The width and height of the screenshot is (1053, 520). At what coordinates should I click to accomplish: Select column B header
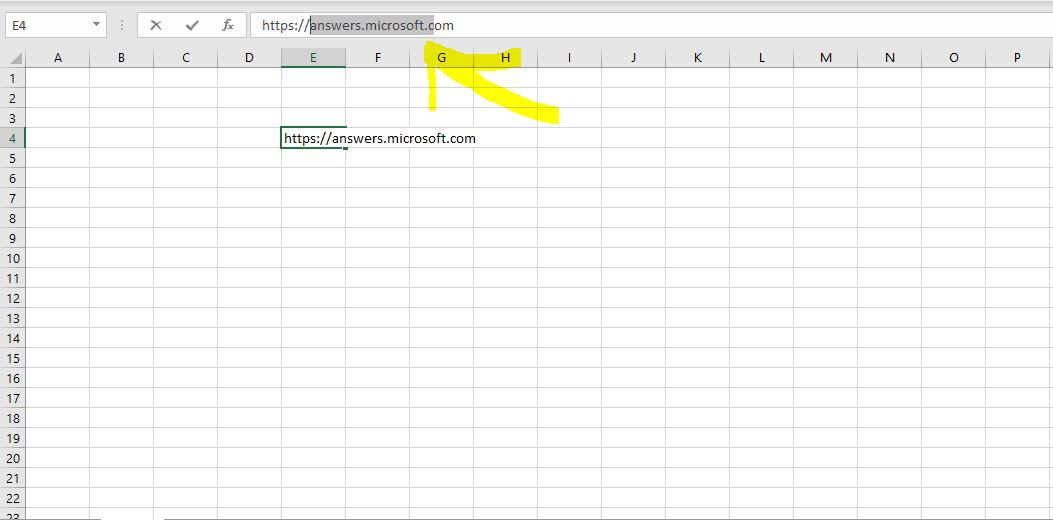(x=122, y=58)
